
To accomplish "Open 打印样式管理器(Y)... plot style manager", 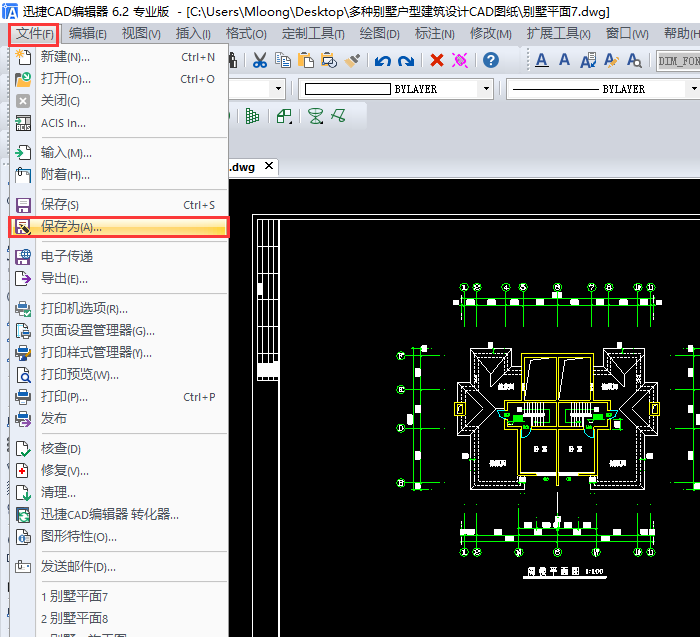I will pyautogui.click(x=119, y=352).
